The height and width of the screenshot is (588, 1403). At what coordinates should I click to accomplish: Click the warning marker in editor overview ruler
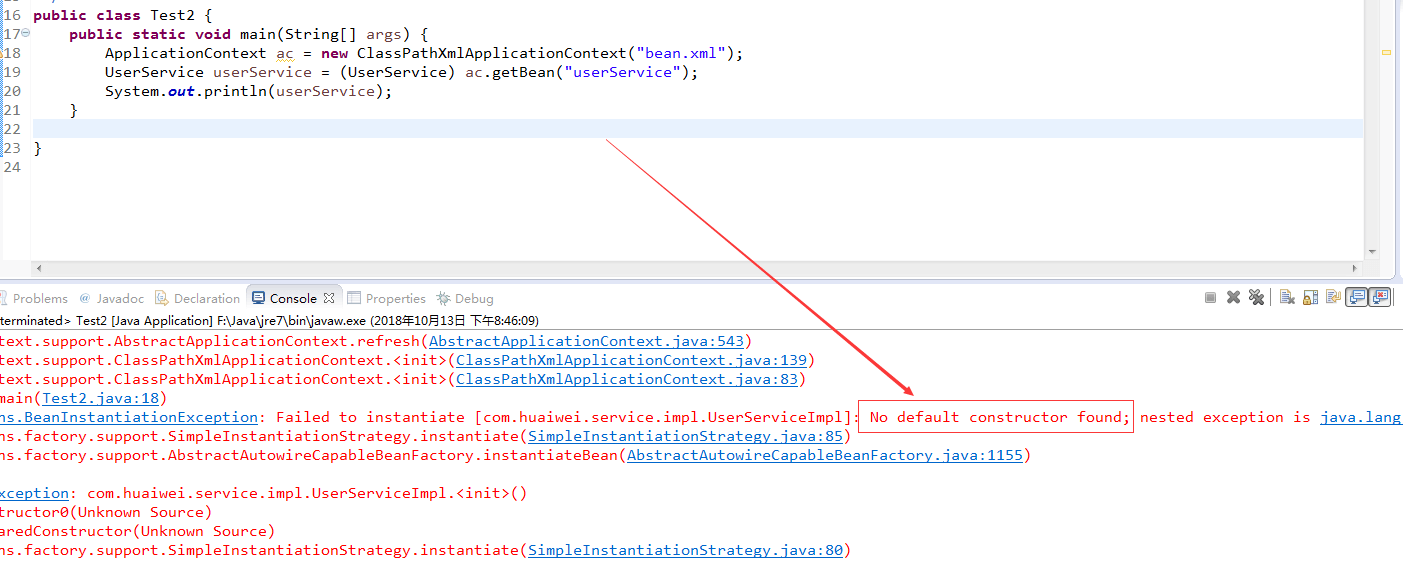point(1386,52)
